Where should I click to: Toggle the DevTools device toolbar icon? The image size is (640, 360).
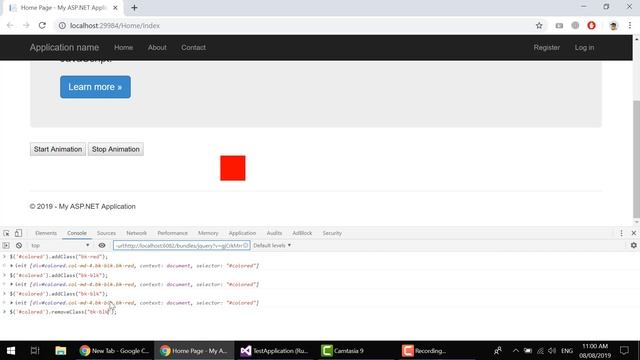tap(18, 233)
